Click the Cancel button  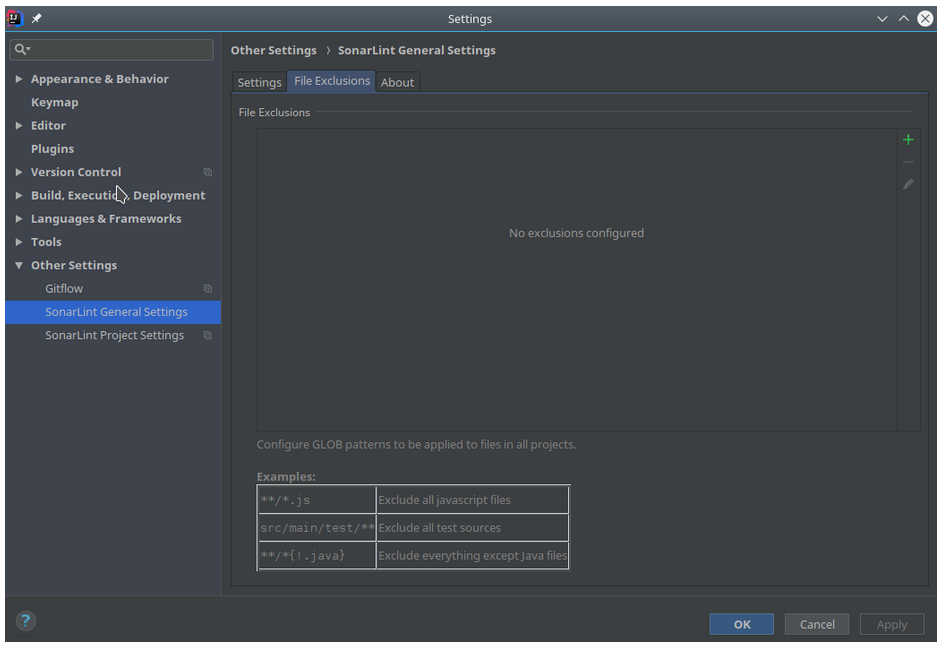[x=817, y=624]
